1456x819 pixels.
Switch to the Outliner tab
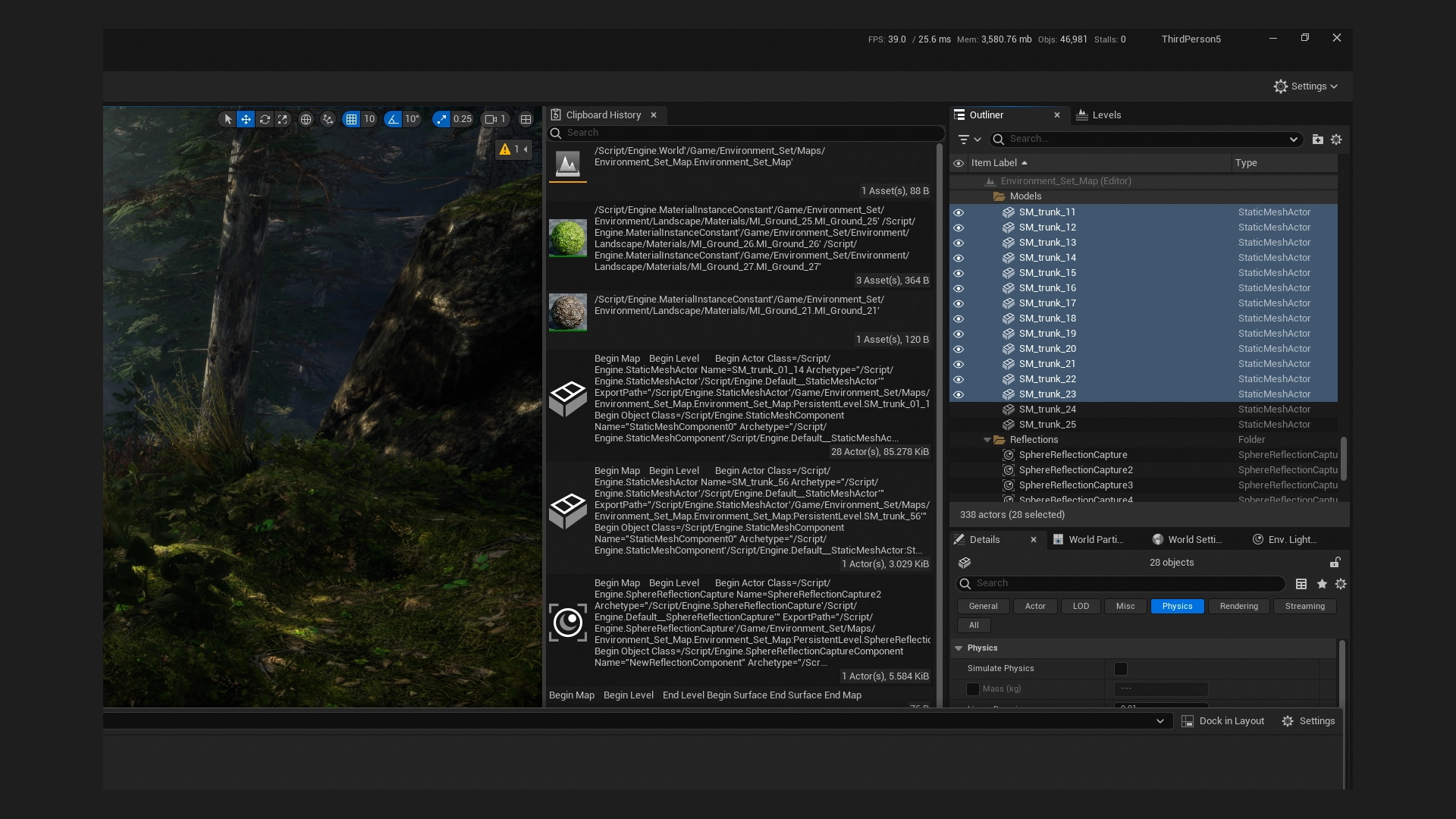coord(986,115)
